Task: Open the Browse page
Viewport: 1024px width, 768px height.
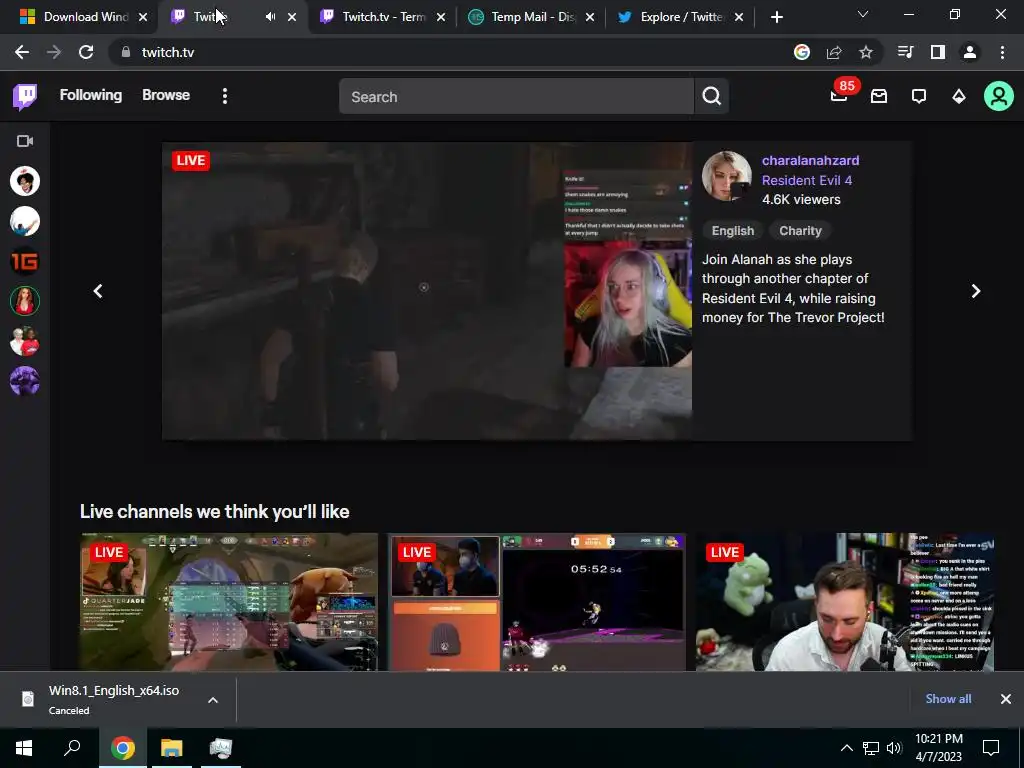Action: tap(166, 95)
